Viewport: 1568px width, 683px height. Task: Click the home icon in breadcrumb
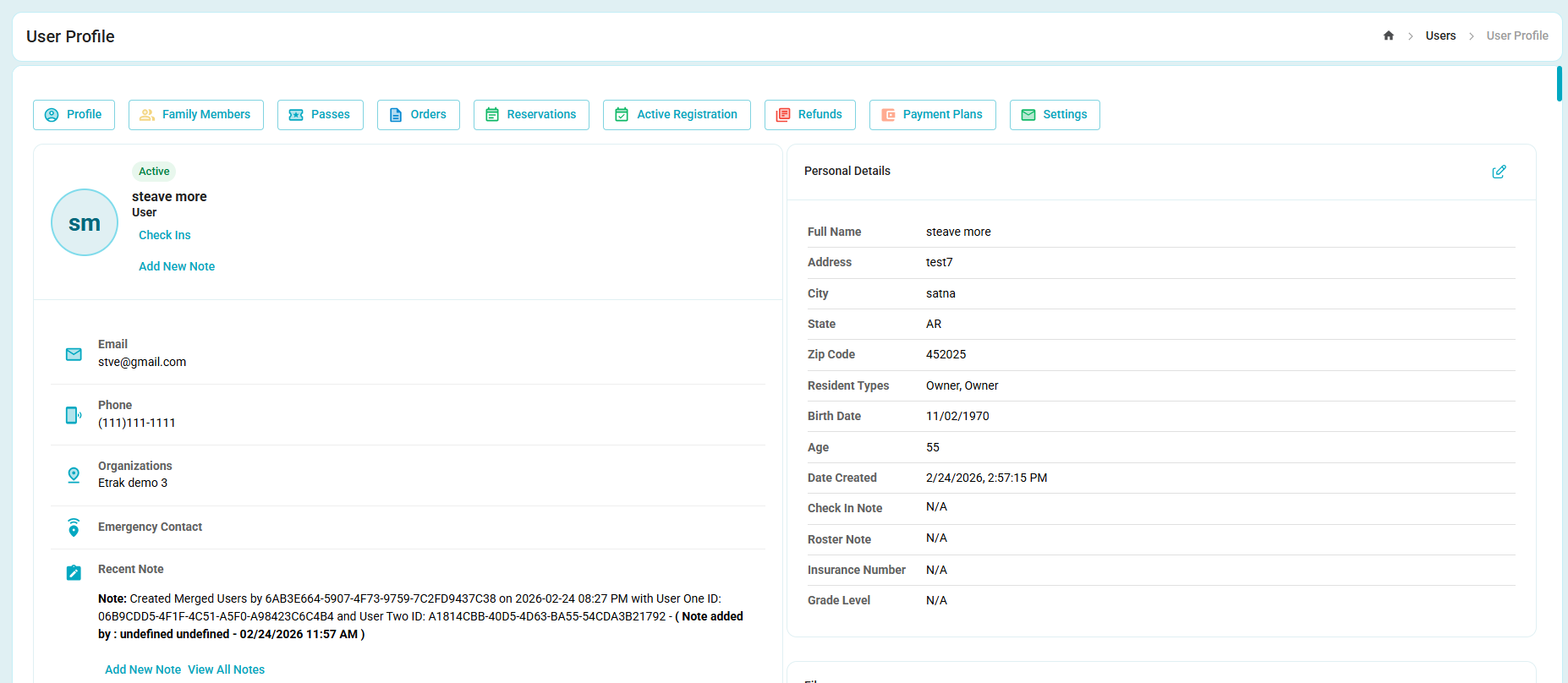pos(1388,36)
